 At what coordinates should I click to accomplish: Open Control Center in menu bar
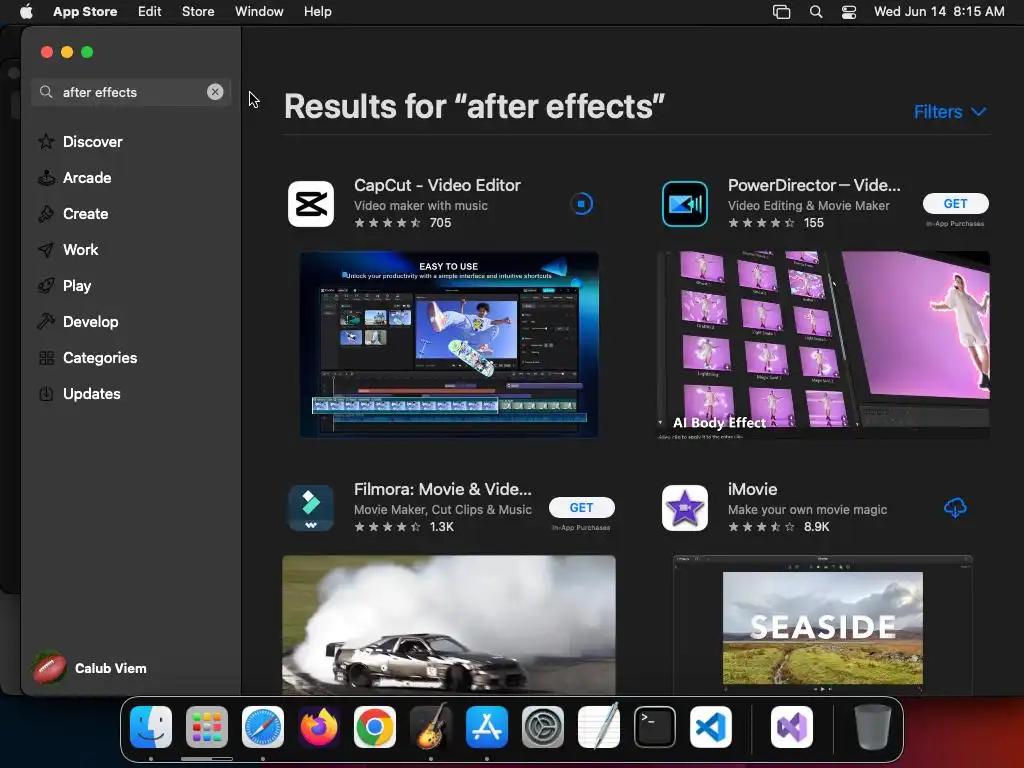point(848,12)
